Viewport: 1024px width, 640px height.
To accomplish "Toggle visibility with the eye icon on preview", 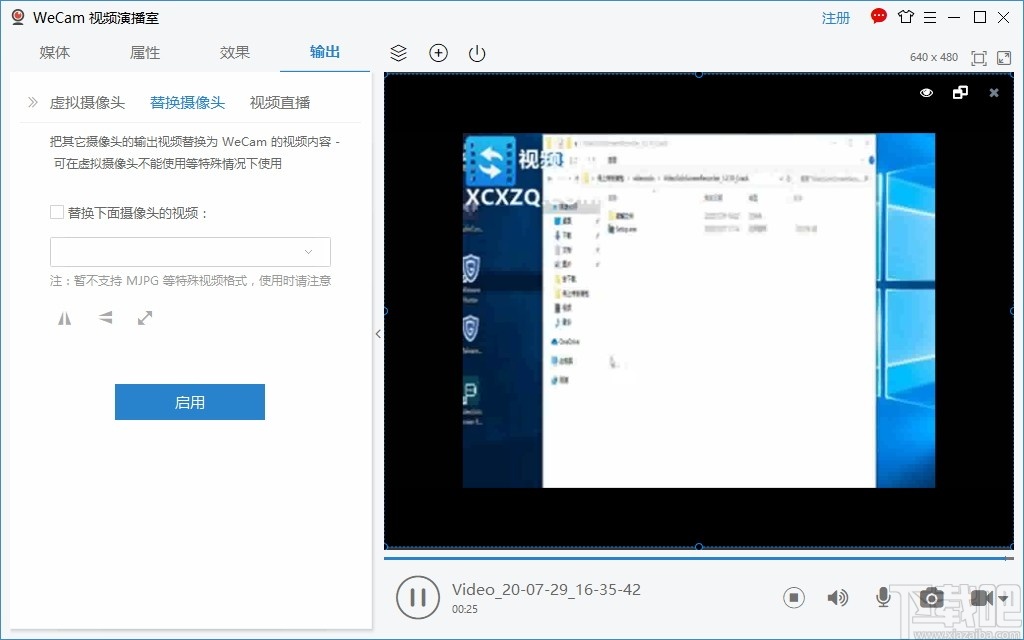I will (x=925, y=92).
